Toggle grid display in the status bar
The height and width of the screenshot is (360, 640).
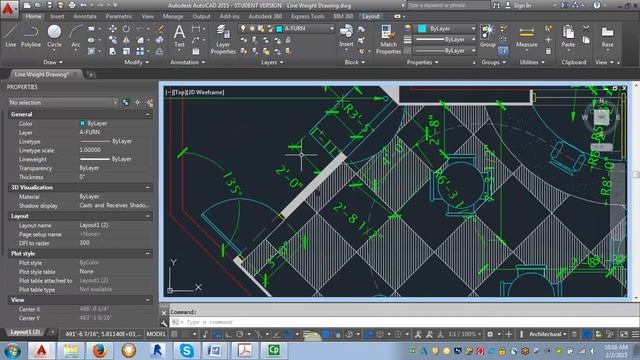174,334
